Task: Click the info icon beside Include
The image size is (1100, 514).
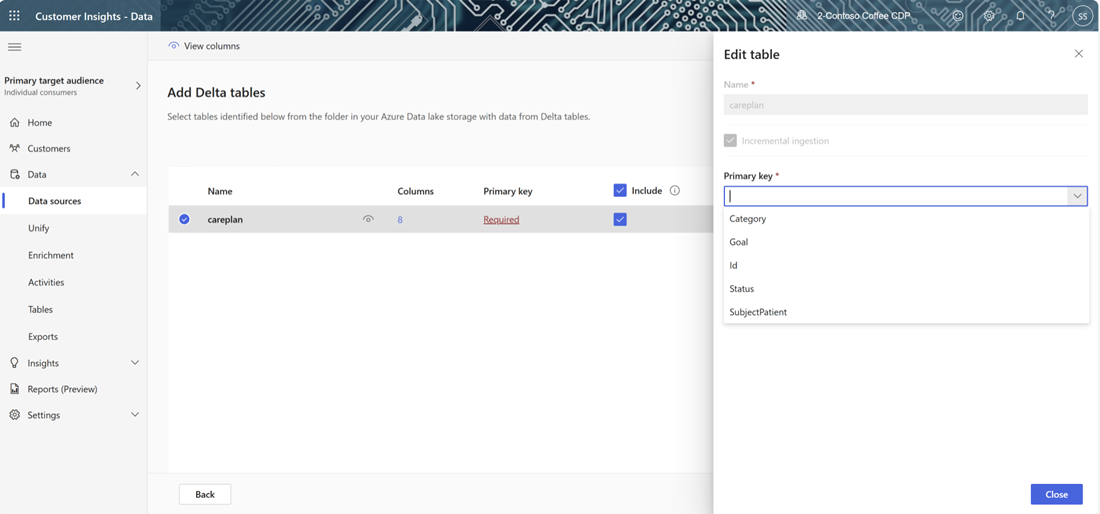Action: 675,190
